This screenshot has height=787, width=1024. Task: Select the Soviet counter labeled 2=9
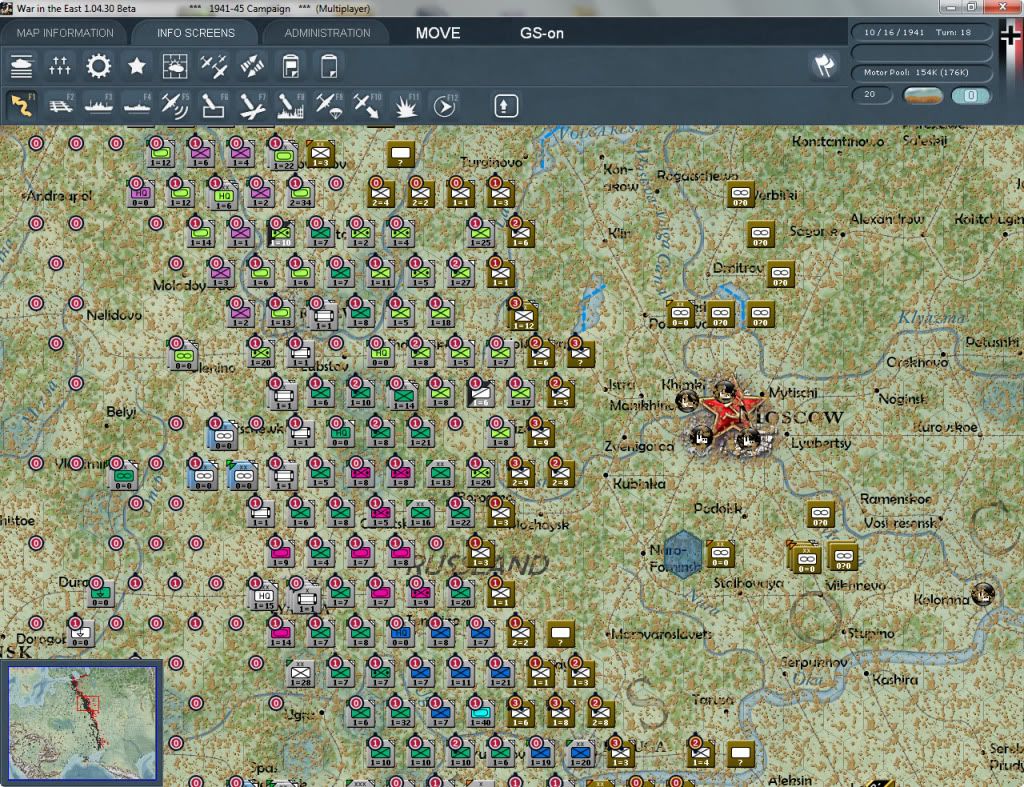520,473
